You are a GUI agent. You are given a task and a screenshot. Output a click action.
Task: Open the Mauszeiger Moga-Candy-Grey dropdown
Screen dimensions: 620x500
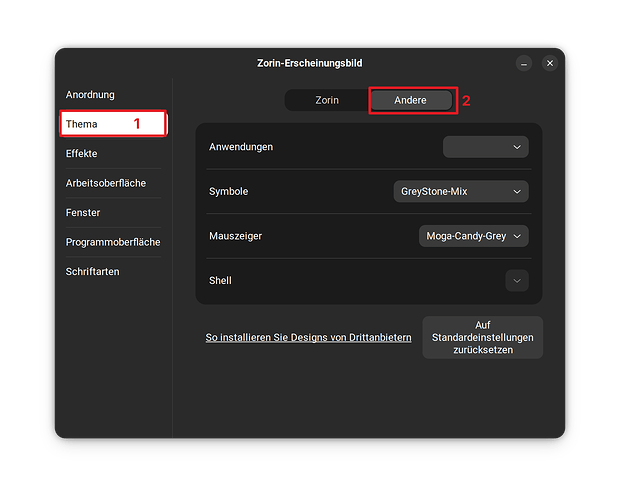click(x=474, y=236)
